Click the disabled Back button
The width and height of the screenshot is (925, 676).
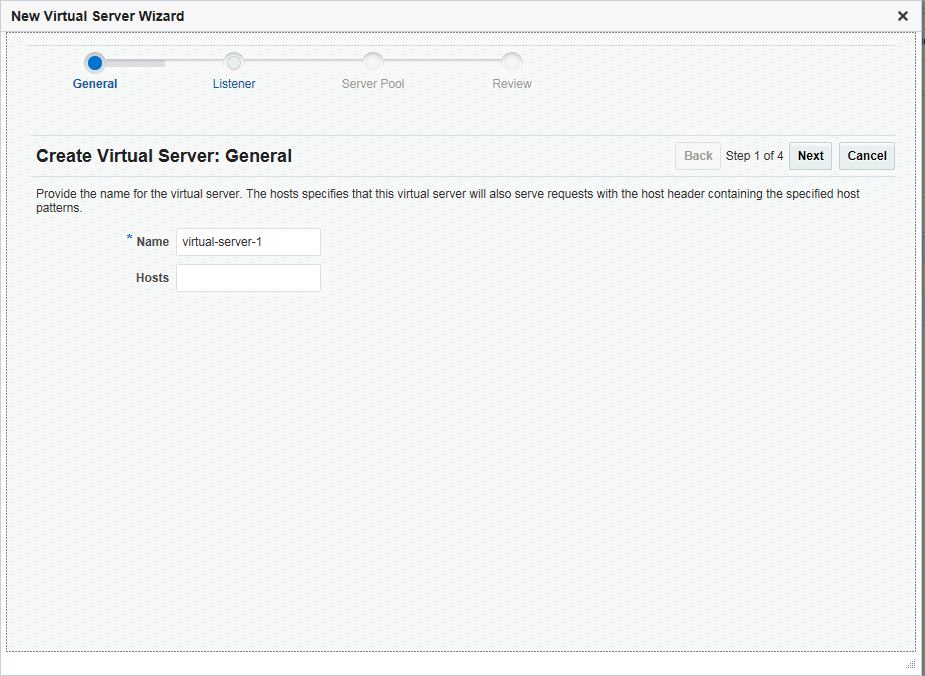pos(698,156)
